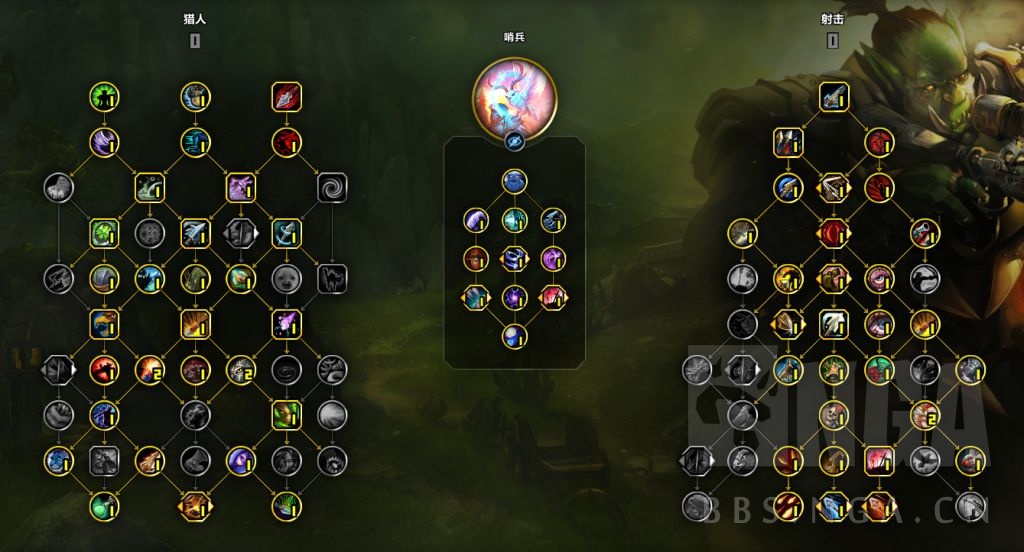Click the points counter under 猎人
This screenshot has height=552, width=1024.
195,41
